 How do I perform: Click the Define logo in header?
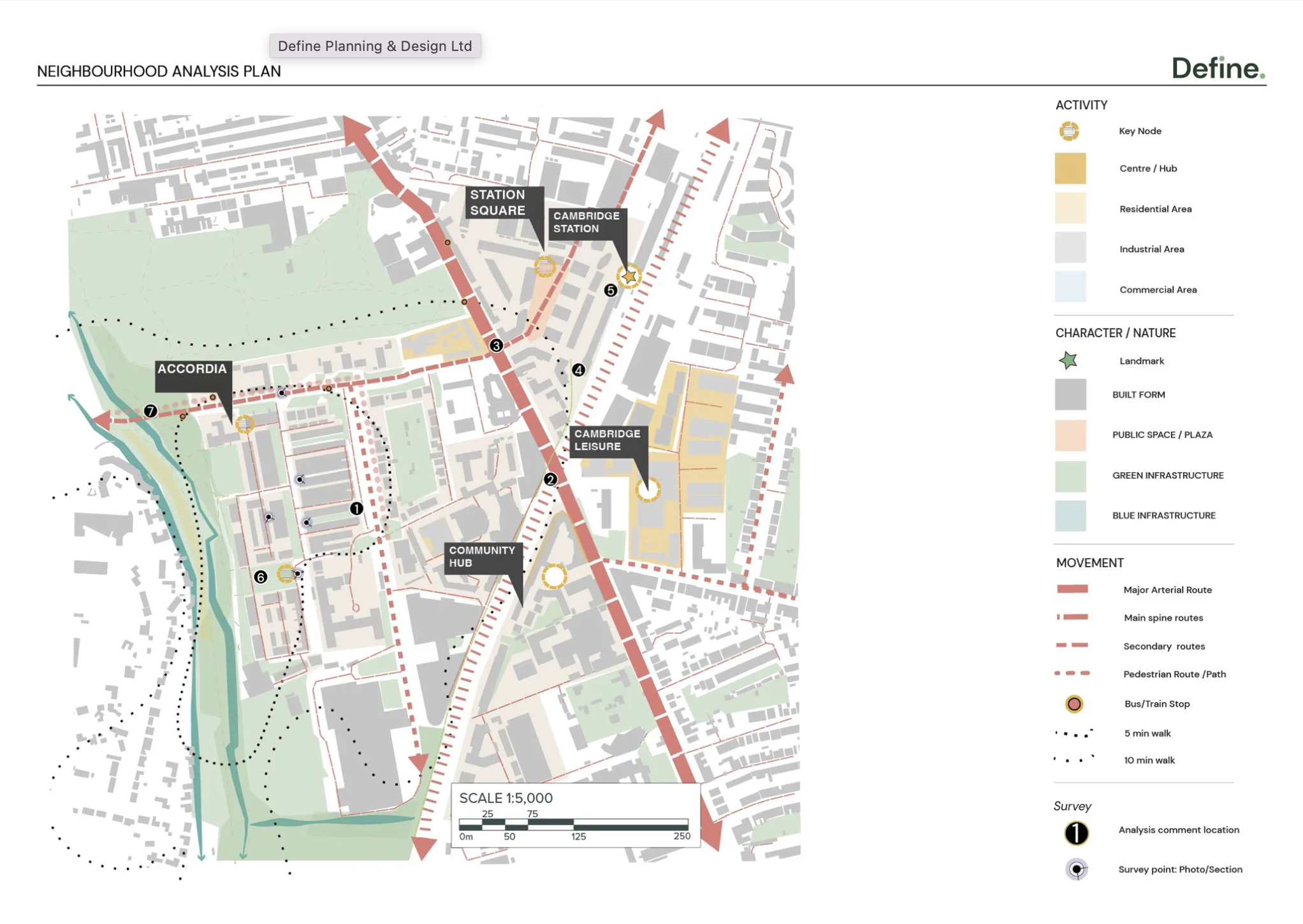(1218, 68)
